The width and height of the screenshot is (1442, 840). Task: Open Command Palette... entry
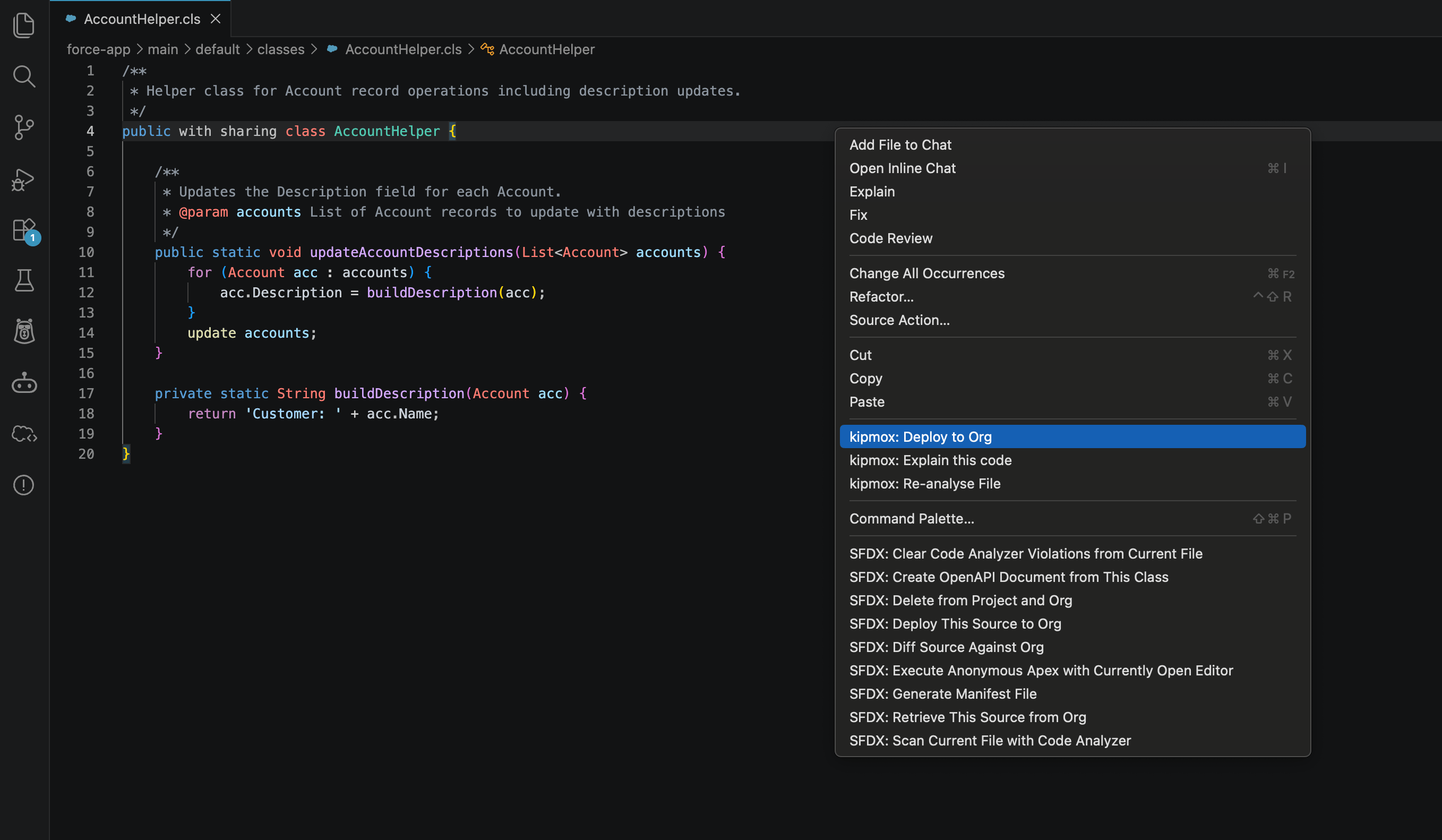[1072, 519]
